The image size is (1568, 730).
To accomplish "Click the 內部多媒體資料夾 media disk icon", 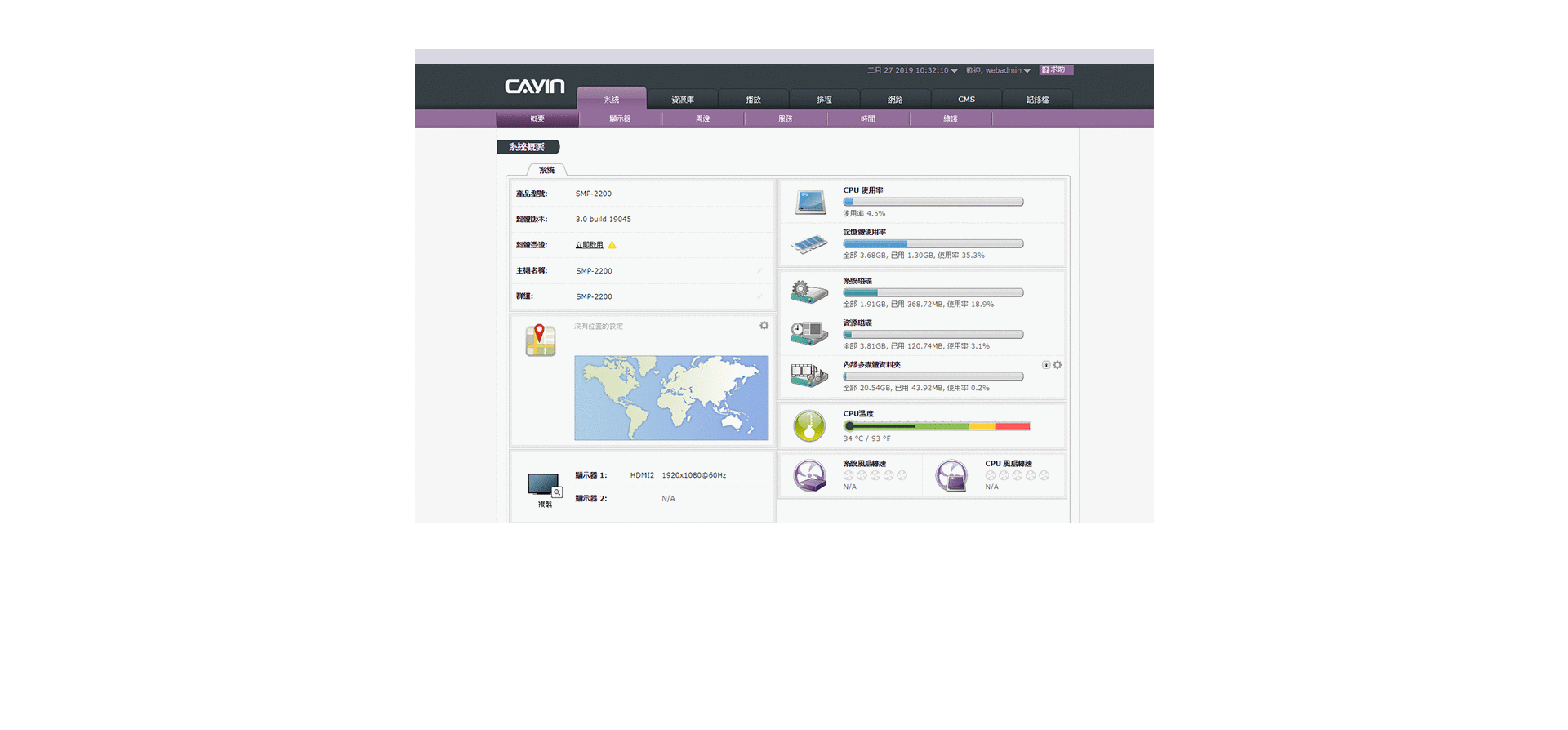I will (x=809, y=376).
